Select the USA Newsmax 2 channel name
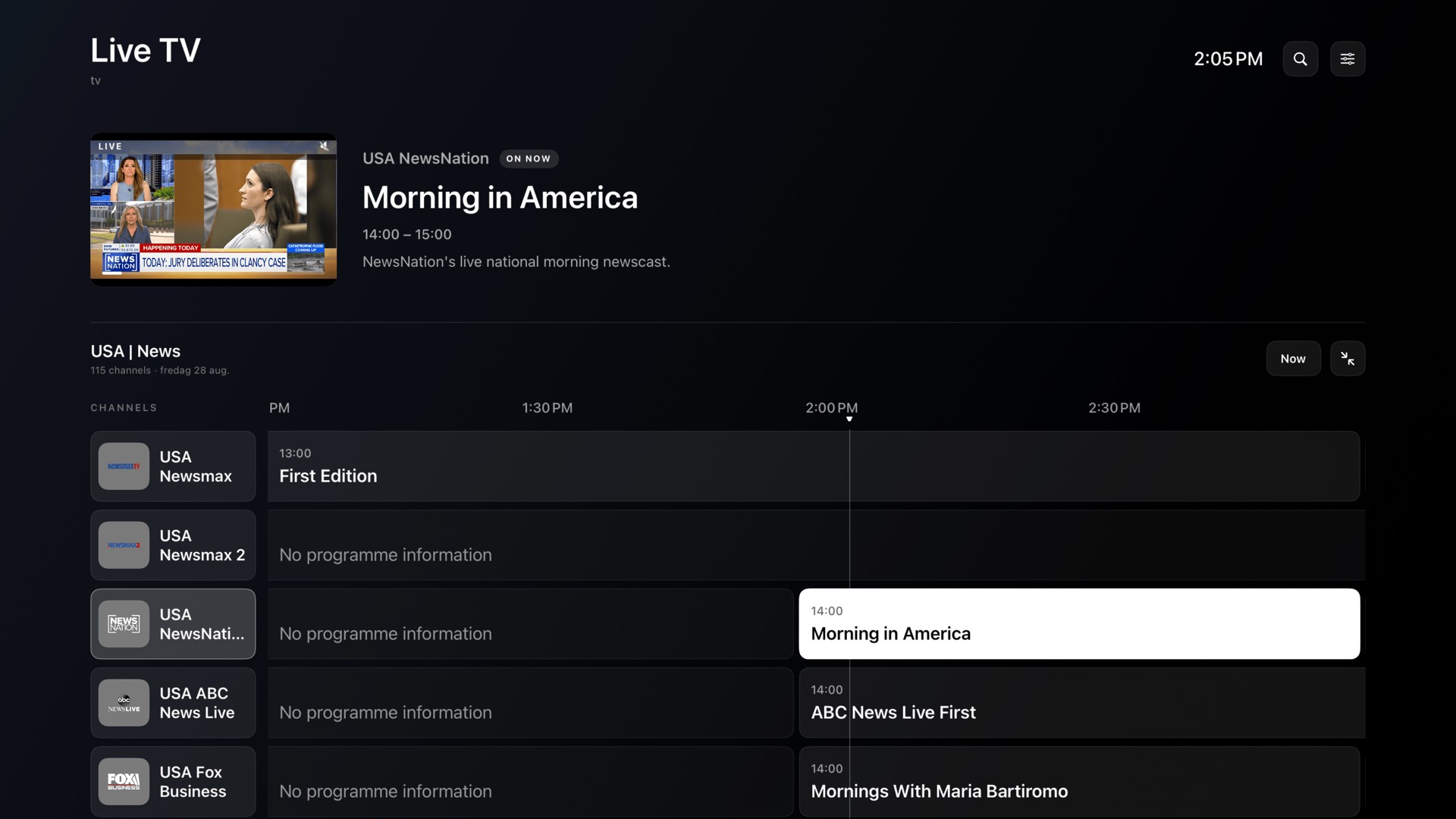This screenshot has height=819, width=1456. pos(202,545)
